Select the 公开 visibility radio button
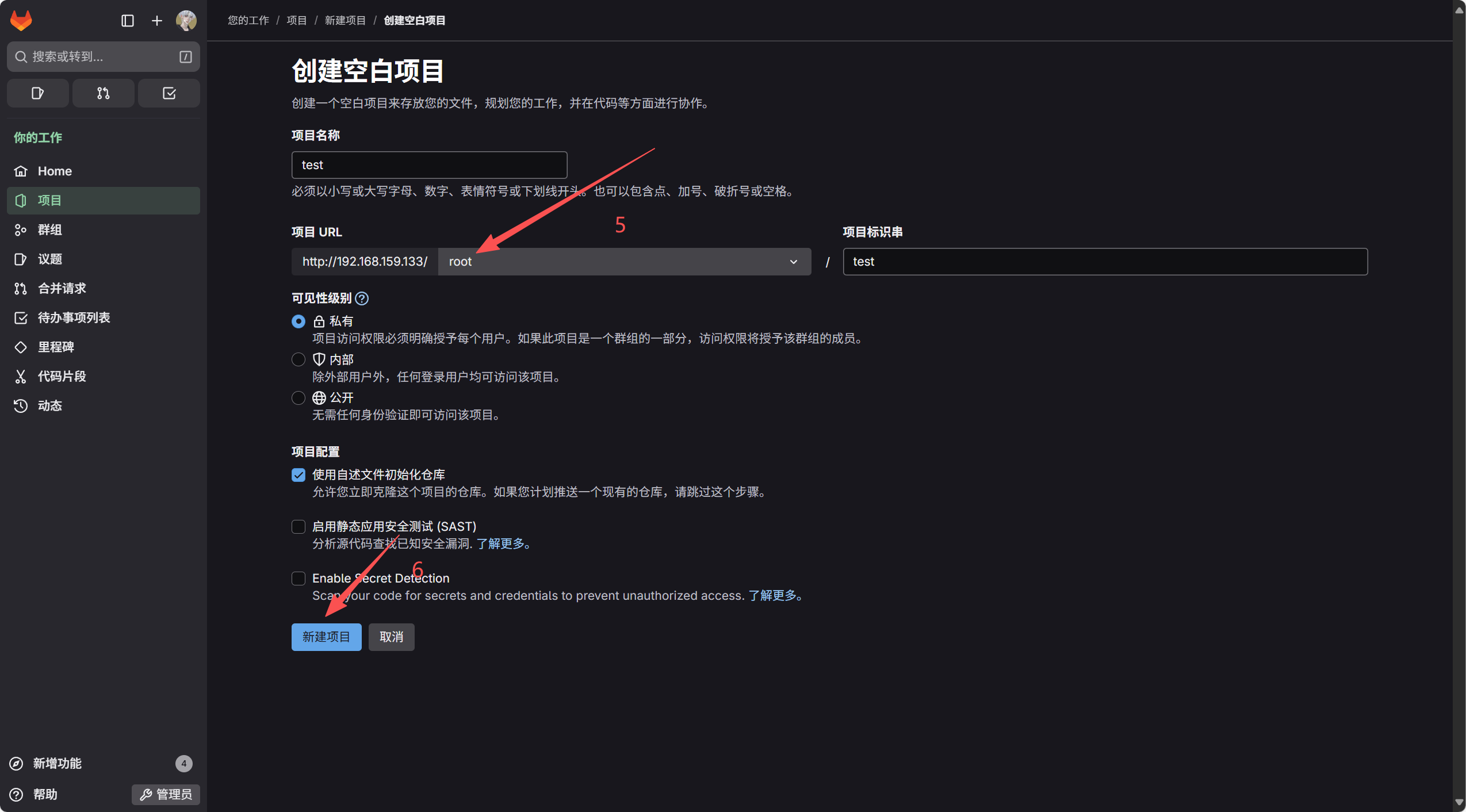Viewport: 1466px width, 812px height. click(x=298, y=398)
